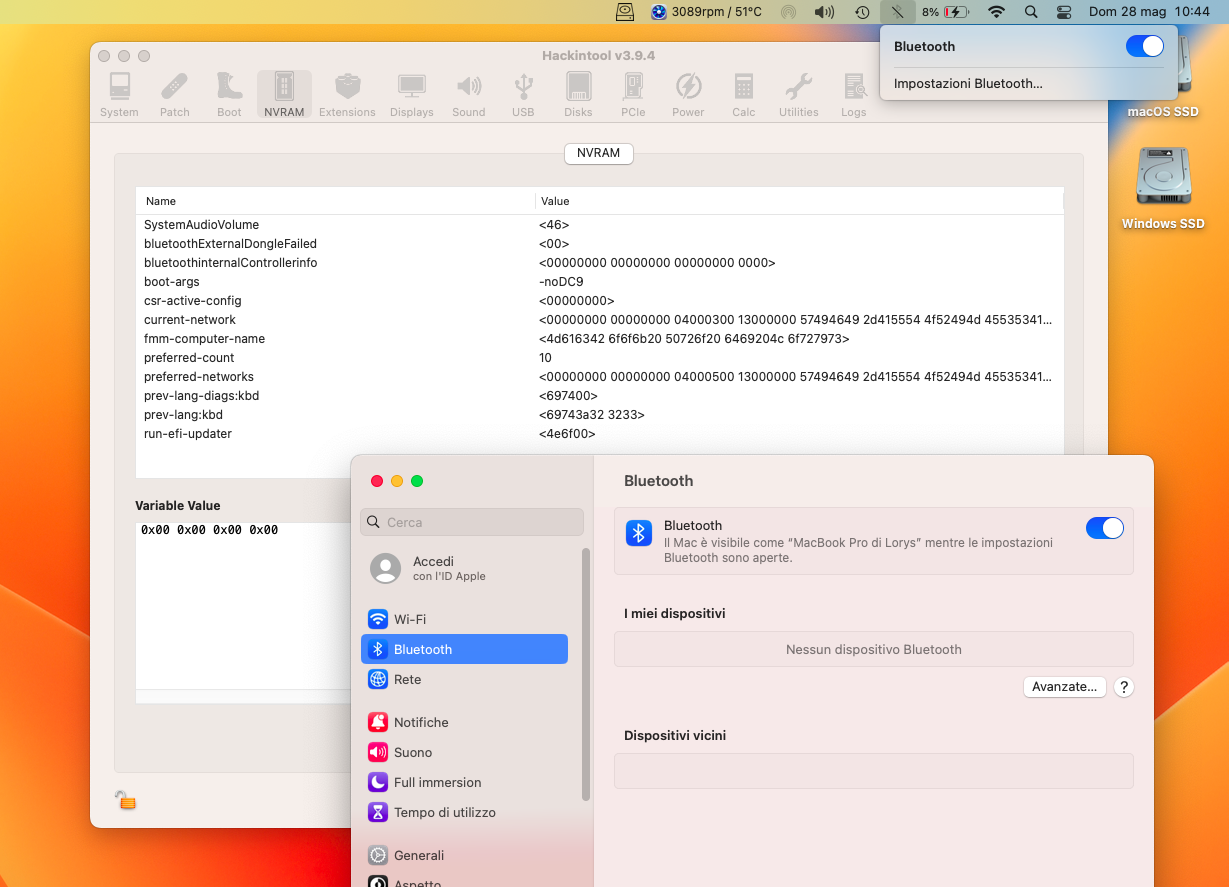Toggle the Wi-Fi status icon in menu bar
The image size is (1229, 887).
coord(997,12)
